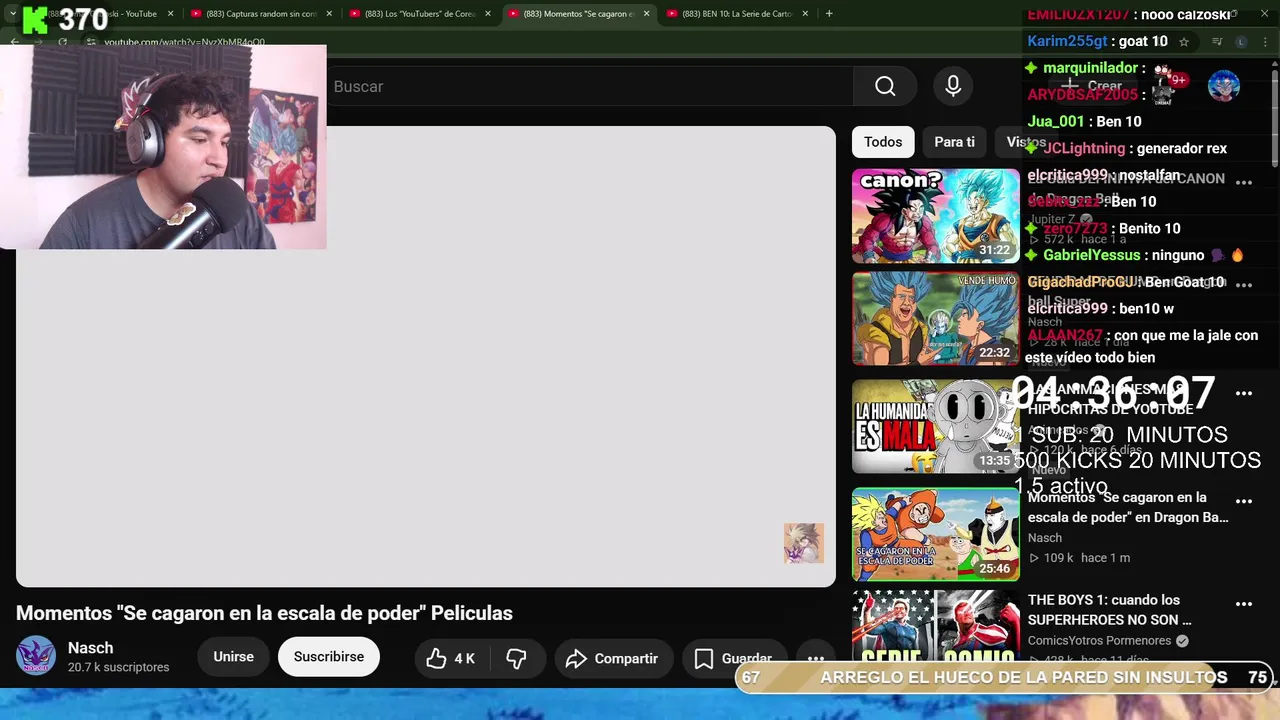Open ComicsYotros Pormenores channel name
Viewport: 1280px width, 720px height.
[x=1099, y=641]
